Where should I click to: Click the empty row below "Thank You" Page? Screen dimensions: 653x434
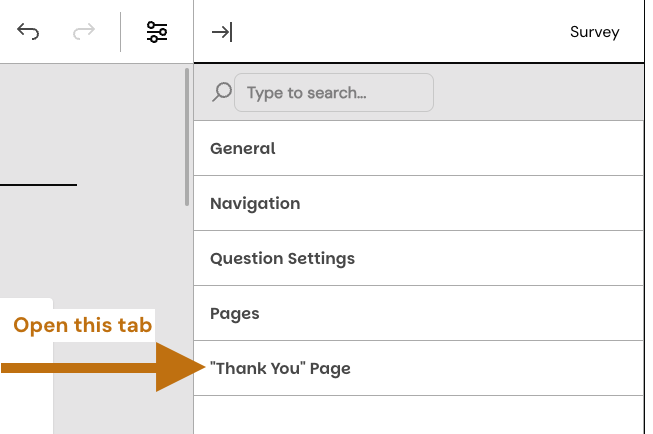(x=418, y=415)
